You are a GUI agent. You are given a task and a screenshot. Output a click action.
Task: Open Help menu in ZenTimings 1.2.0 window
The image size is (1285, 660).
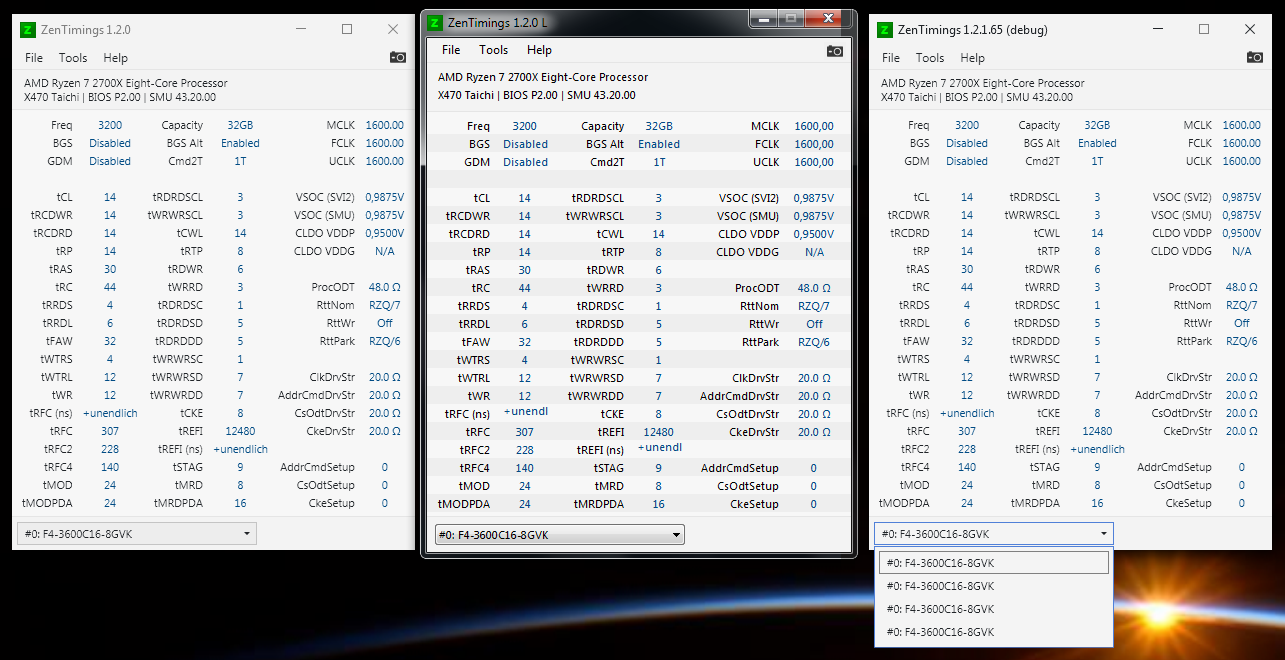pyautogui.click(x=115, y=58)
